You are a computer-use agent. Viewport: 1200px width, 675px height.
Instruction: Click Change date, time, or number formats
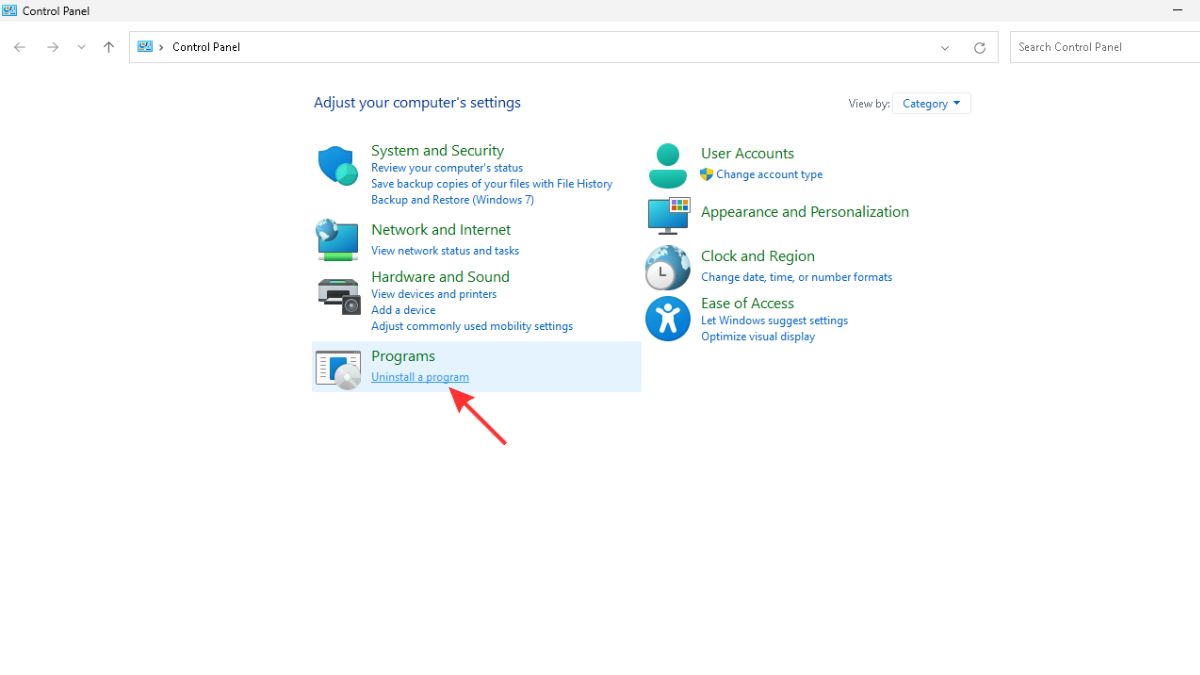(x=796, y=277)
